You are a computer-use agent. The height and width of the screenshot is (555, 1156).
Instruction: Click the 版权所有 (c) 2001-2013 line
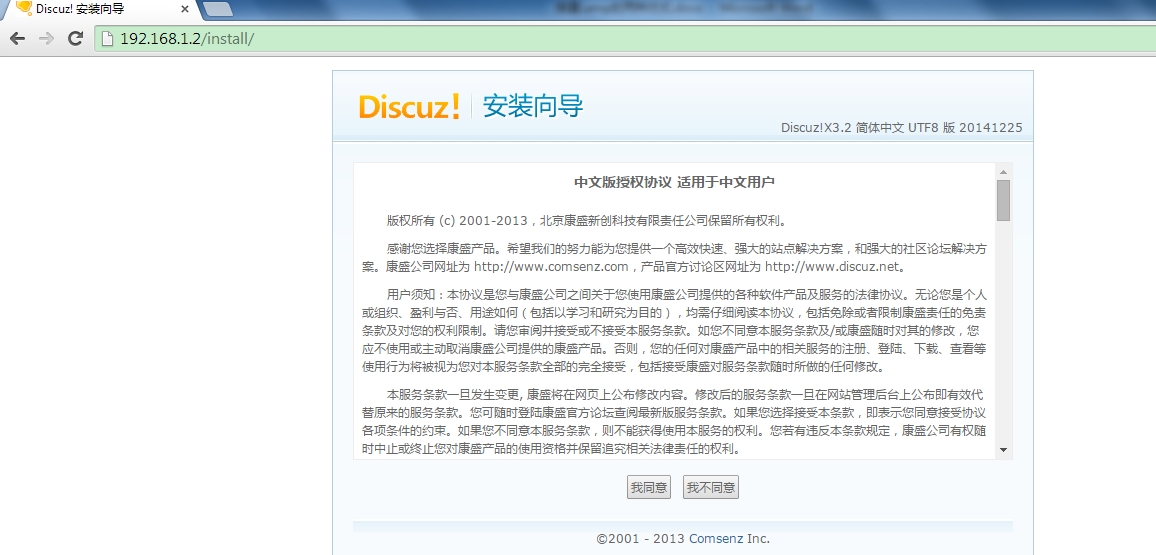click(587, 220)
